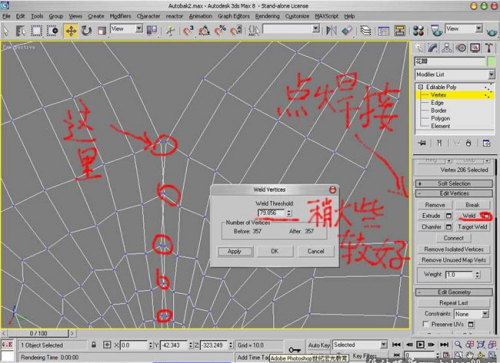Activate the Select and Move tool
This screenshot has height=363, width=500.
click(x=71, y=31)
